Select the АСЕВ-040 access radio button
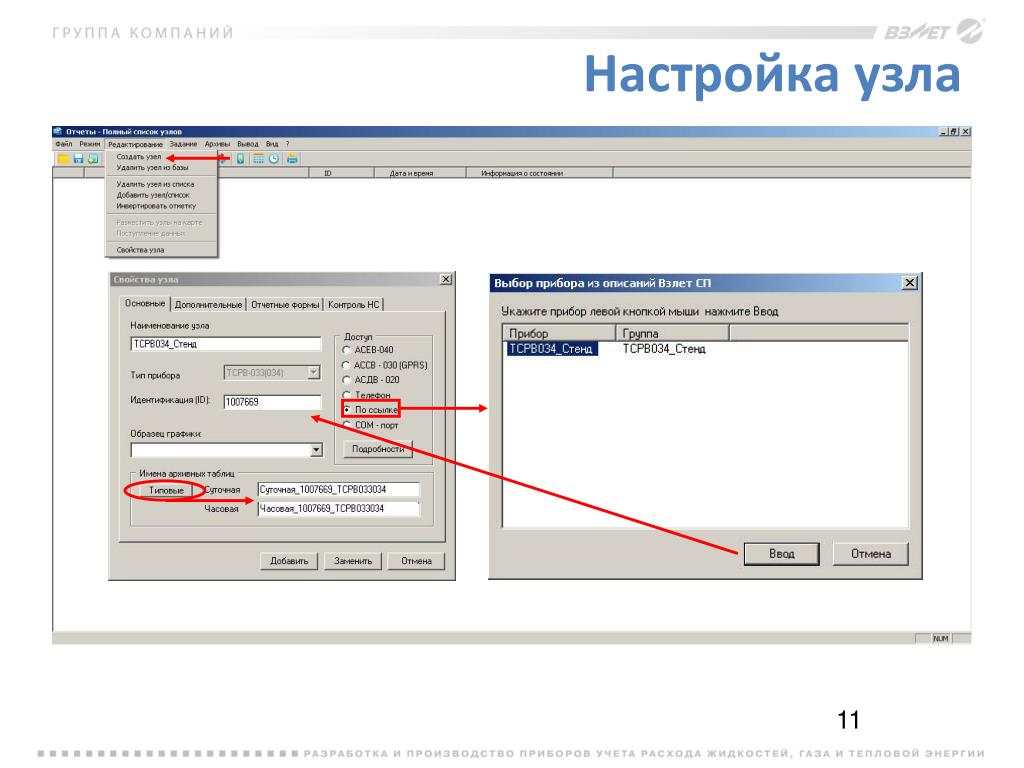The width and height of the screenshot is (1024, 768). pyautogui.click(x=347, y=350)
